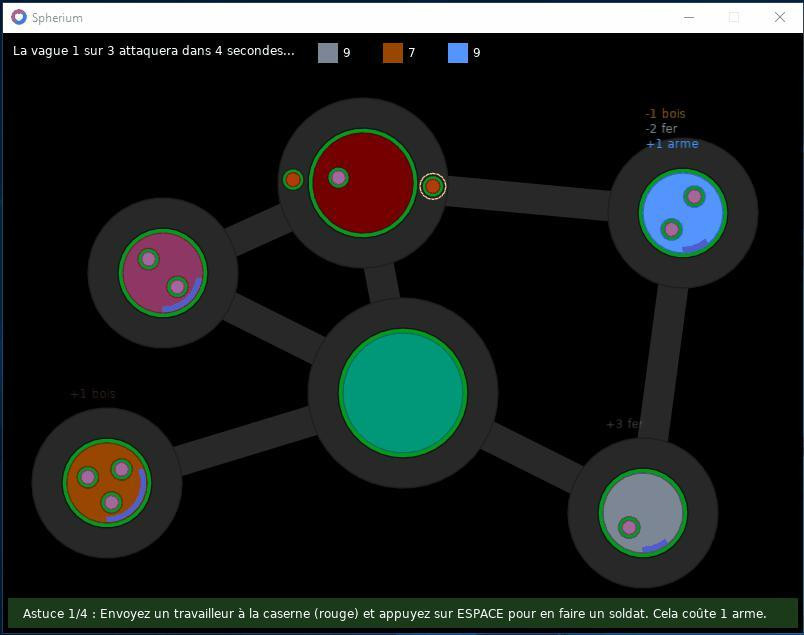Click the faded '+3 fer' label
Viewport: 804px width, 635px height.
tap(624, 424)
